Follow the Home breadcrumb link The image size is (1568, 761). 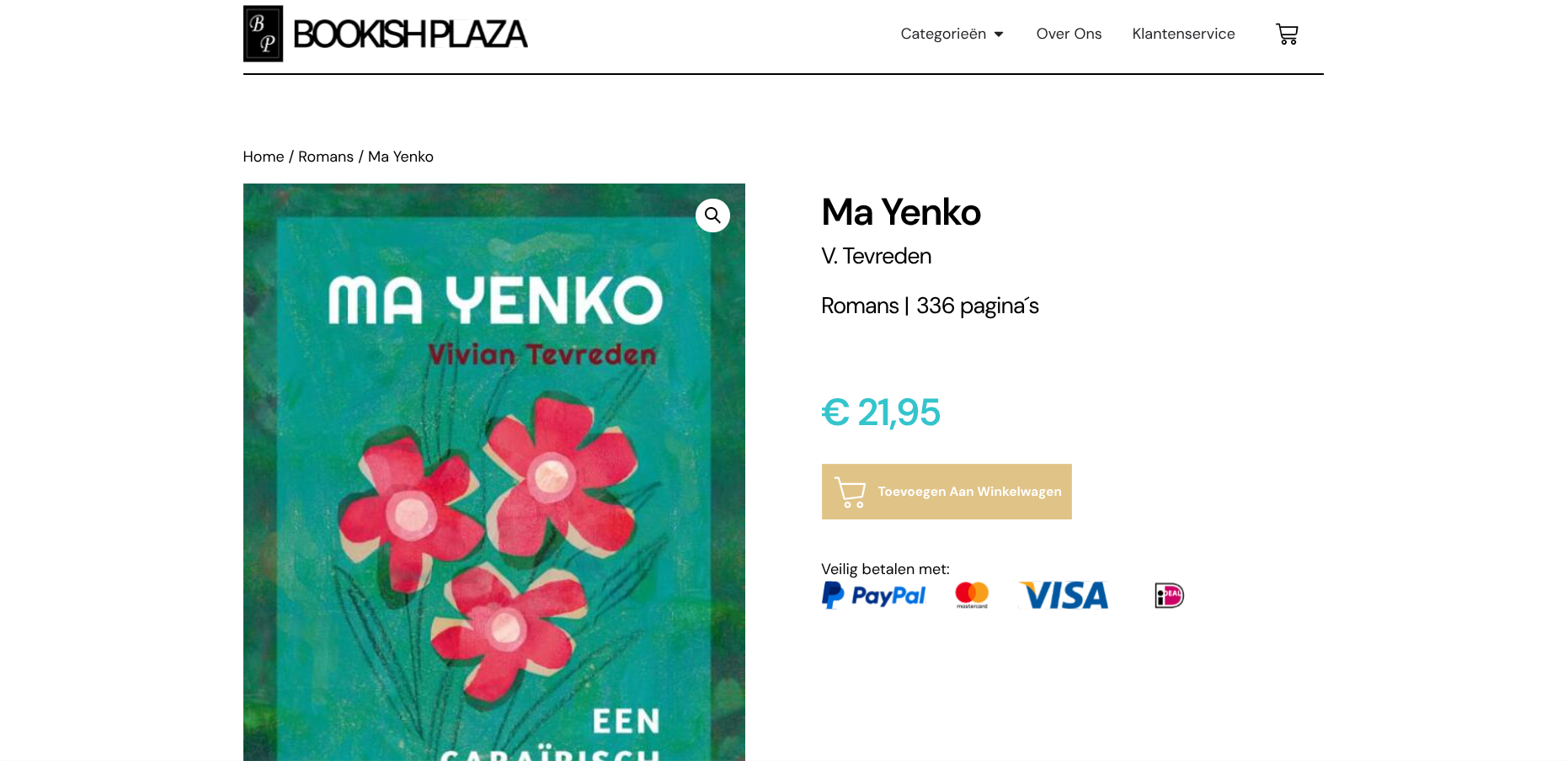pyautogui.click(x=264, y=157)
